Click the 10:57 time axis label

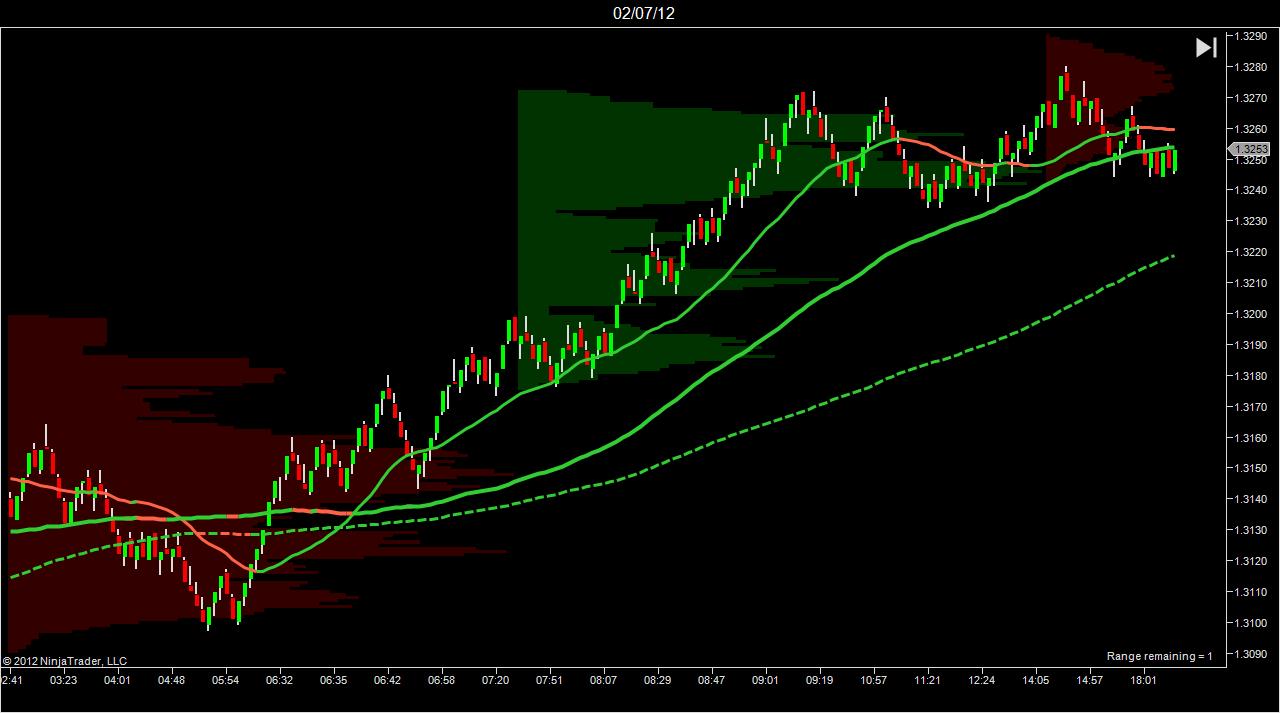(x=873, y=680)
